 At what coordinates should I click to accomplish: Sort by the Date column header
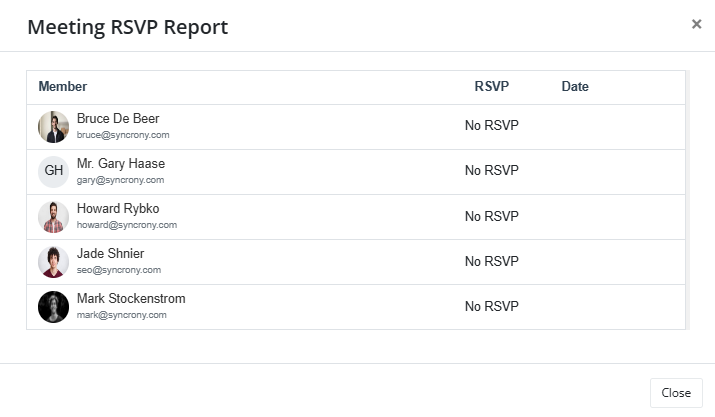point(575,87)
